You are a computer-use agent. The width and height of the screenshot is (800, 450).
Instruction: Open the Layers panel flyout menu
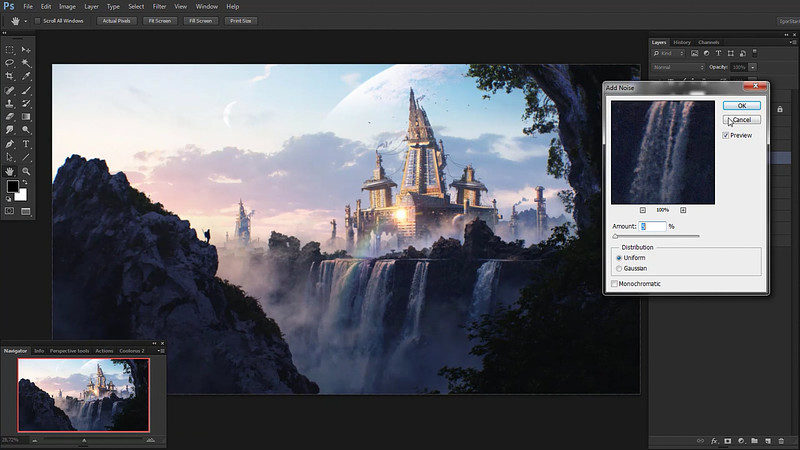click(792, 42)
